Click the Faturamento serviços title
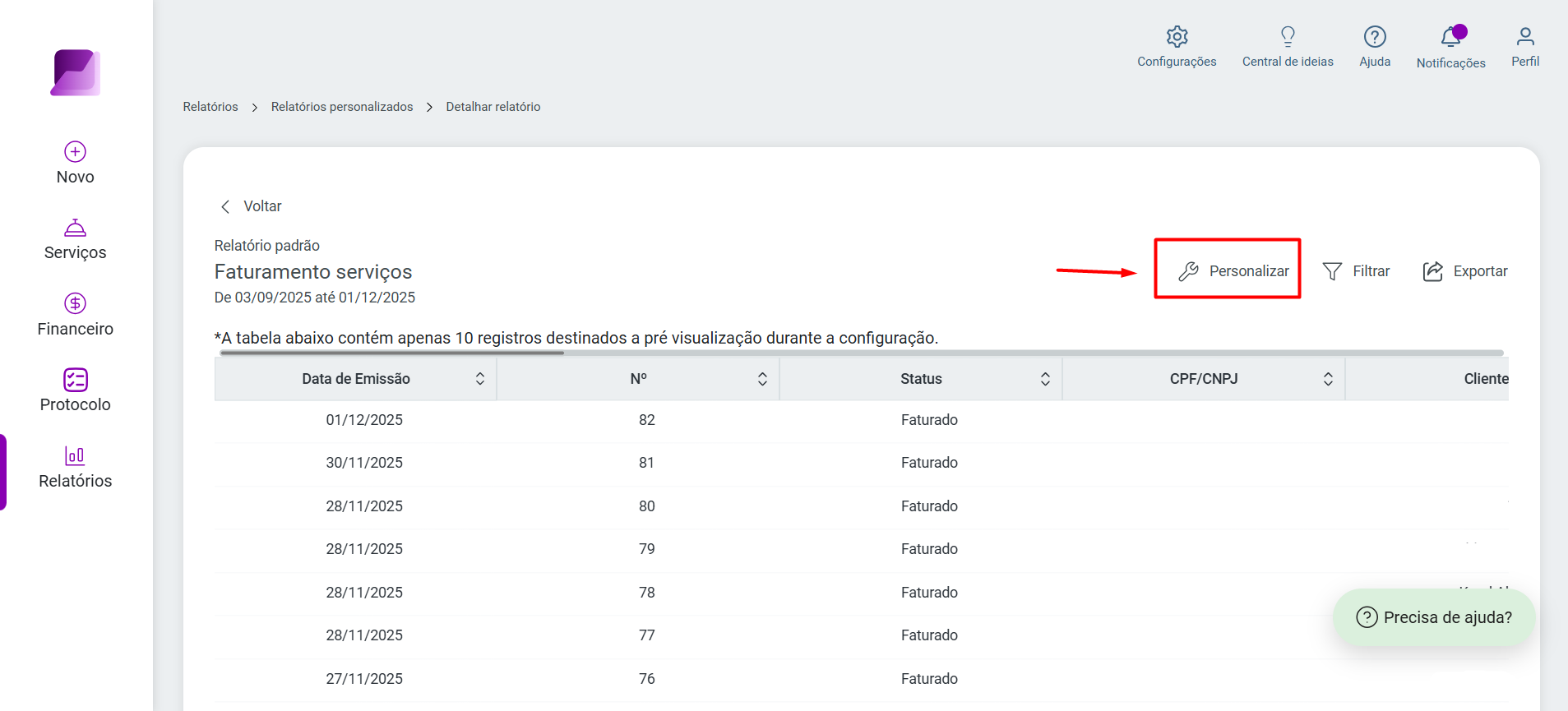The image size is (1568, 711). [x=313, y=272]
